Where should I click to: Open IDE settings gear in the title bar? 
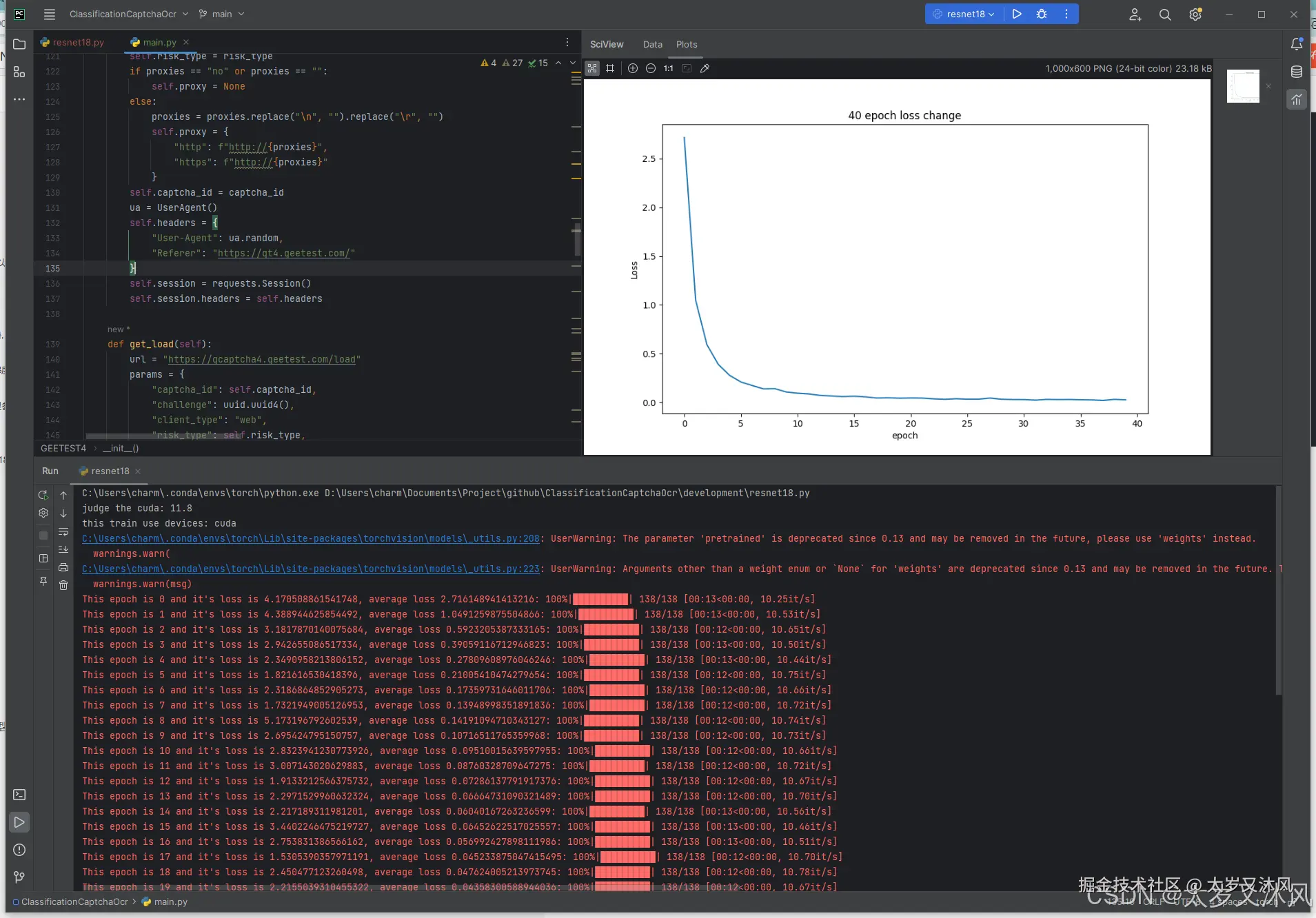tap(1195, 14)
